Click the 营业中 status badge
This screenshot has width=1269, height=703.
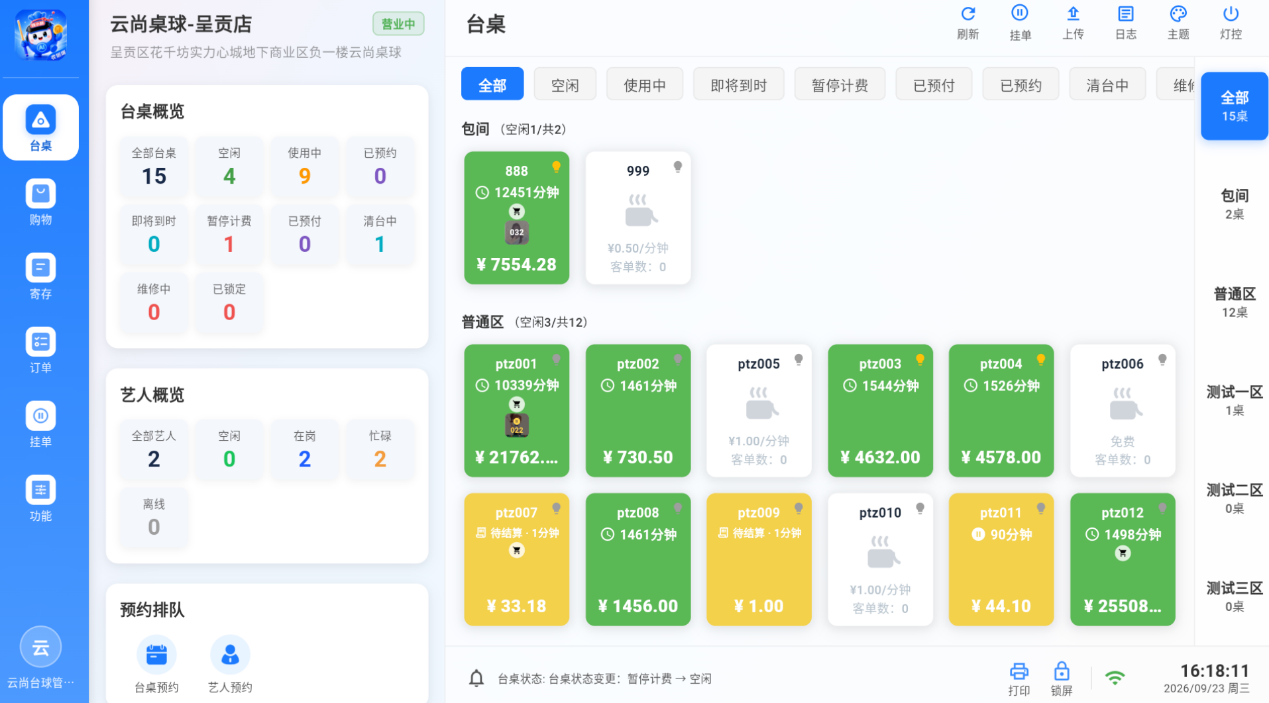point(398,24)
